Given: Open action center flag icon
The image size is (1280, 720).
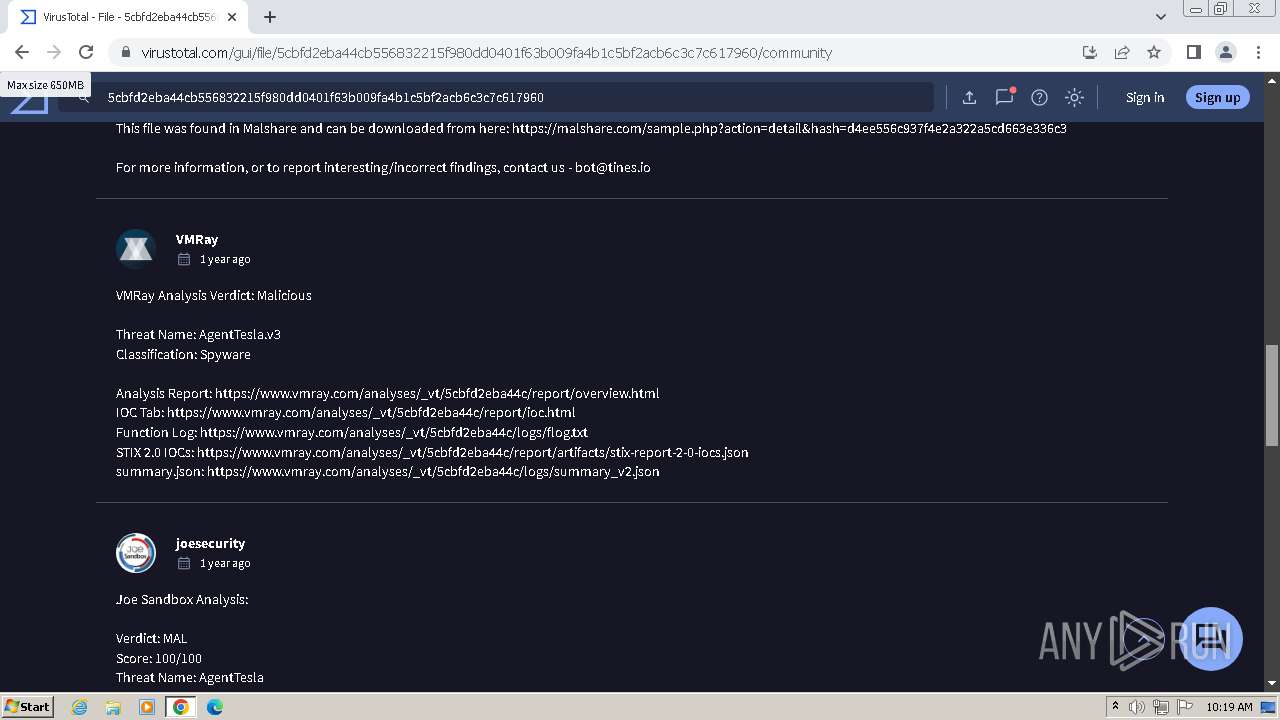Looking at the screenshot, I should pyautogui.click(x=1185, y=707).
